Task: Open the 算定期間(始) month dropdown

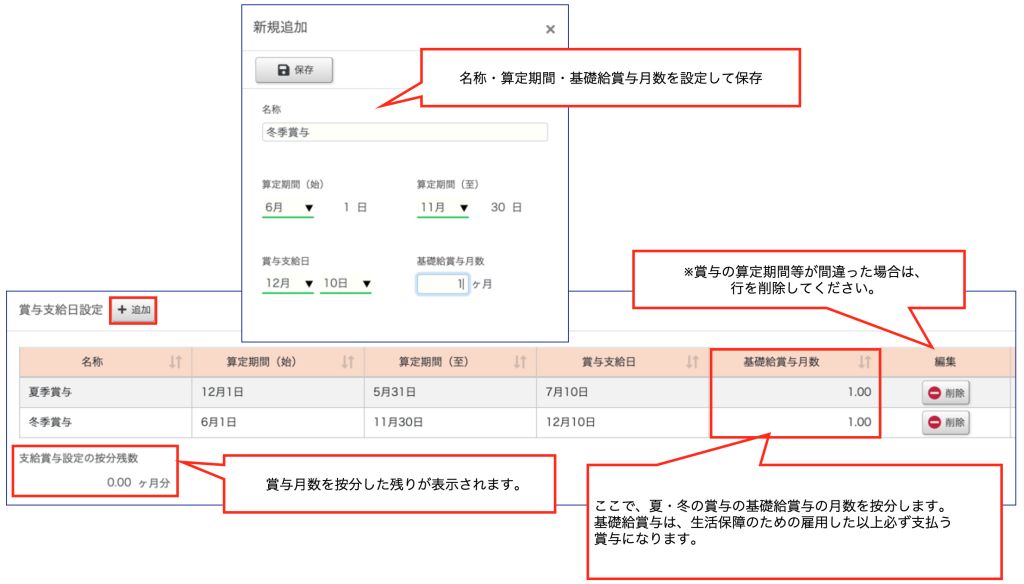Action: click(289, 208)
